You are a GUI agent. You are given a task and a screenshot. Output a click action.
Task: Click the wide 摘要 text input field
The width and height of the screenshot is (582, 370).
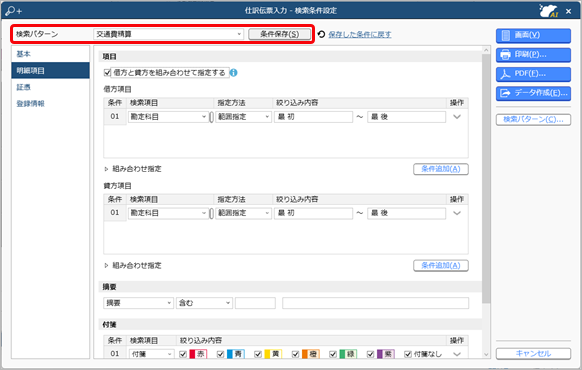375,303
